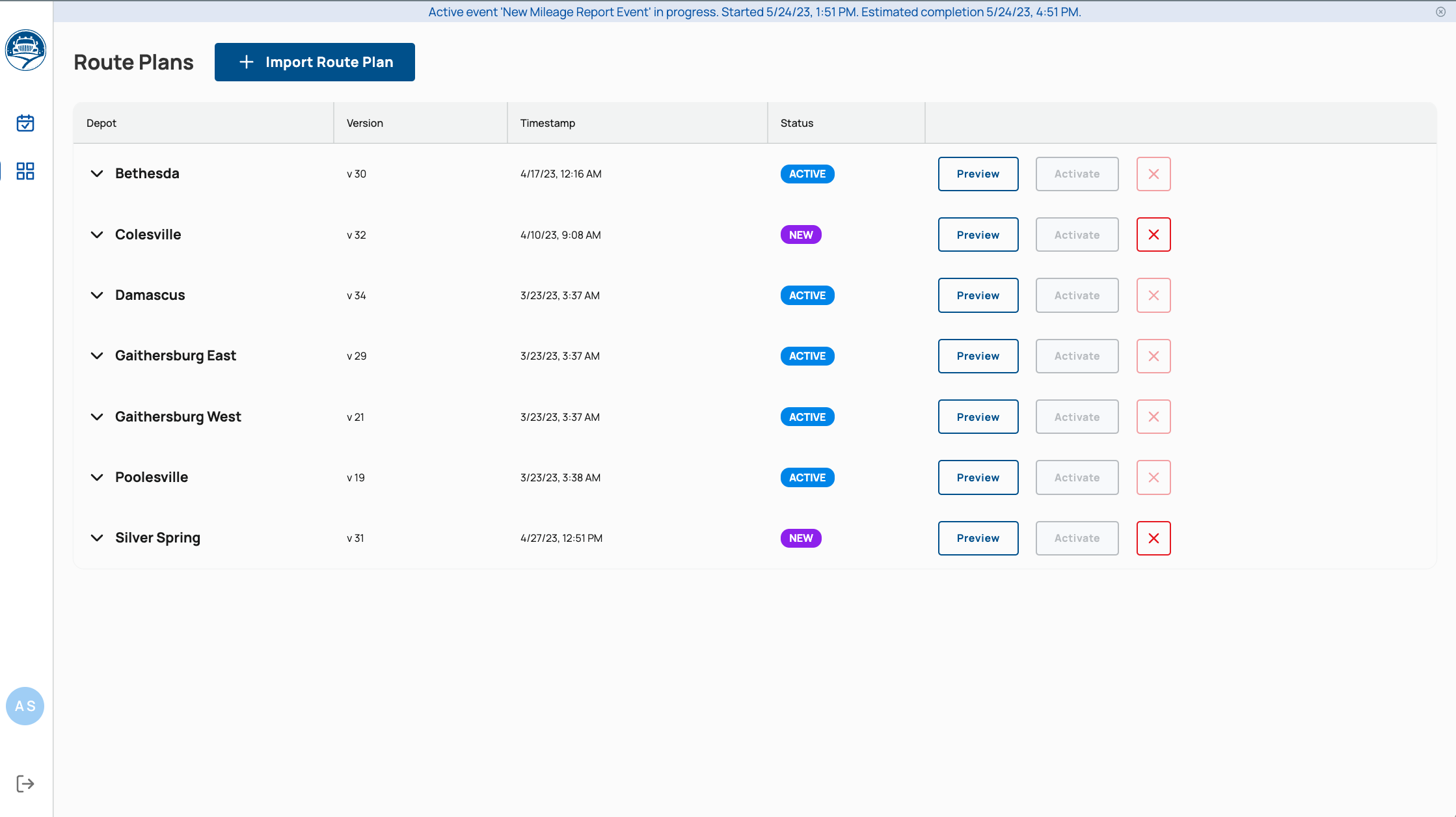Screen dimensions: 1456x817
Task: Click the Import Route Plan button
Action: click(x=315, y=62)
